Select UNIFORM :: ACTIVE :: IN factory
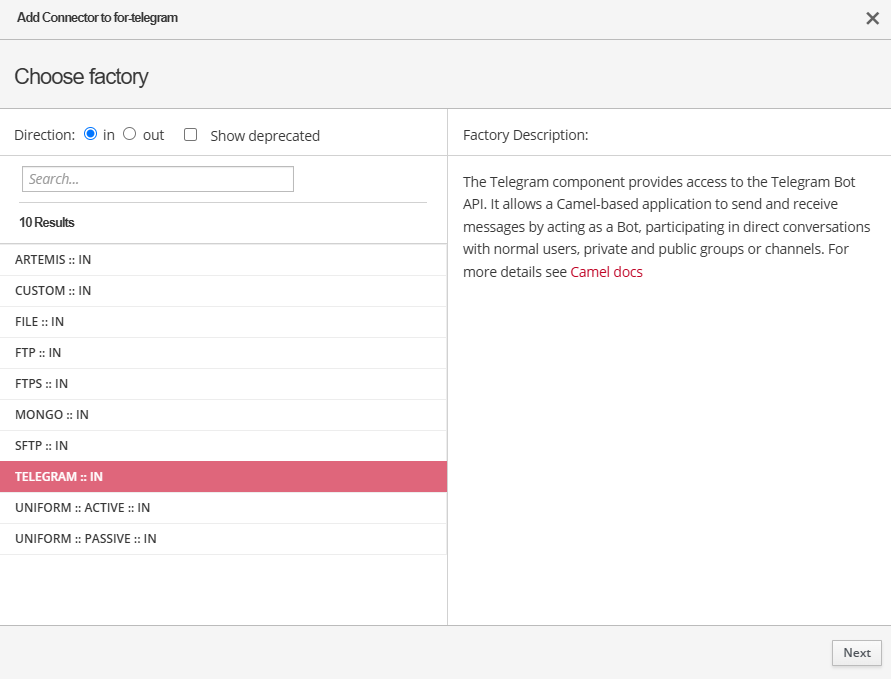Screen dimensions: 891x679 click(x=83, y=508)
